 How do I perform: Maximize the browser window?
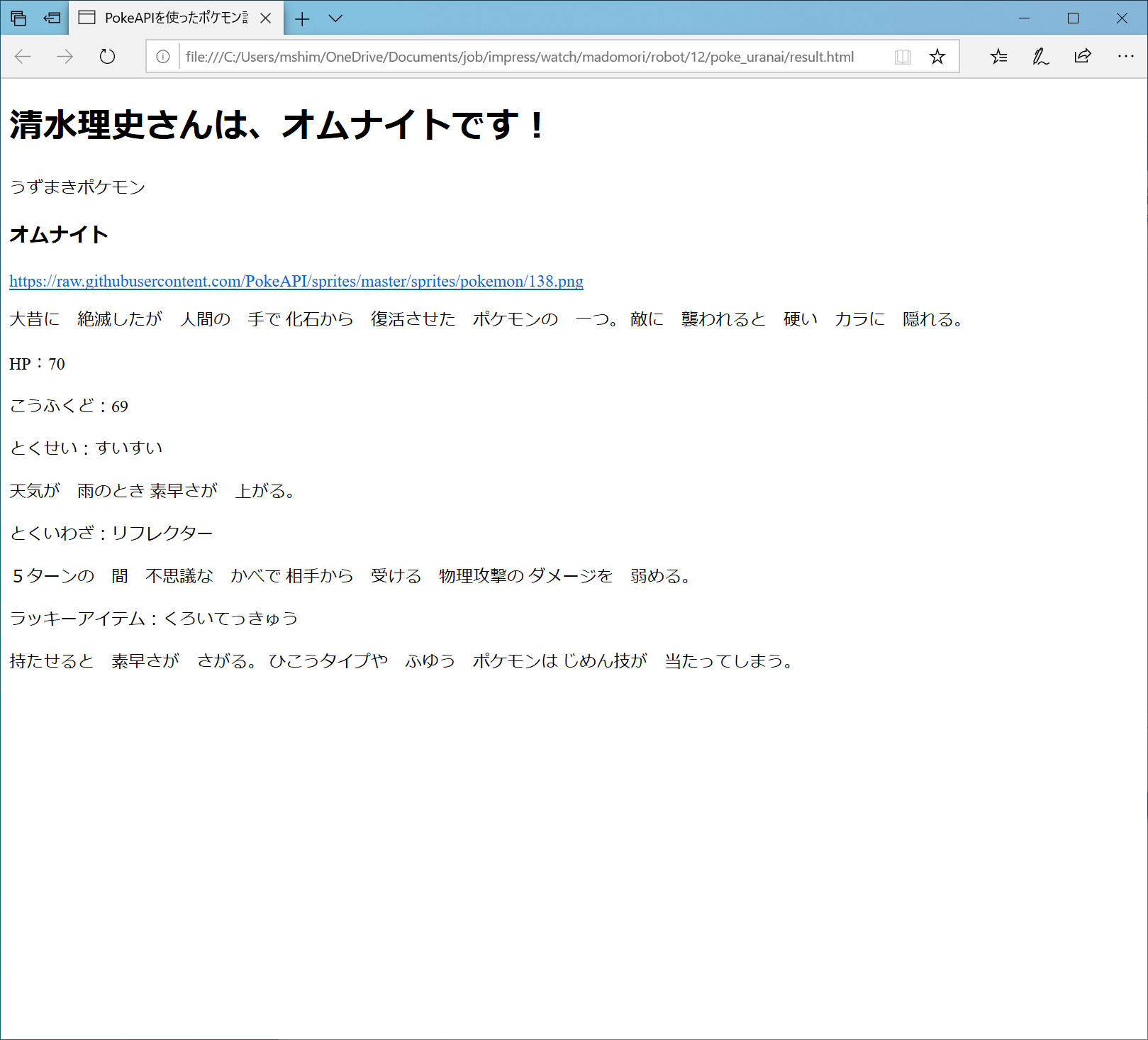click(x=1073, y=18)
